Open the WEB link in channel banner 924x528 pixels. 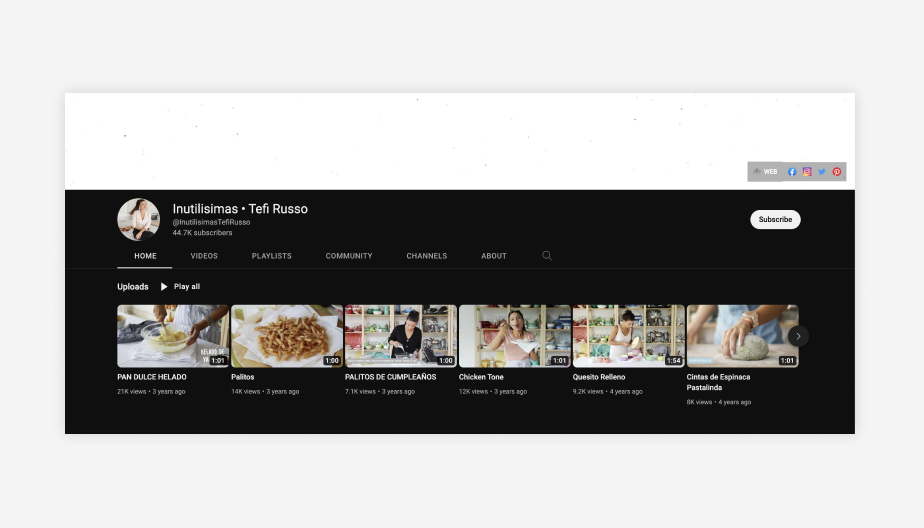click(765, 172)
